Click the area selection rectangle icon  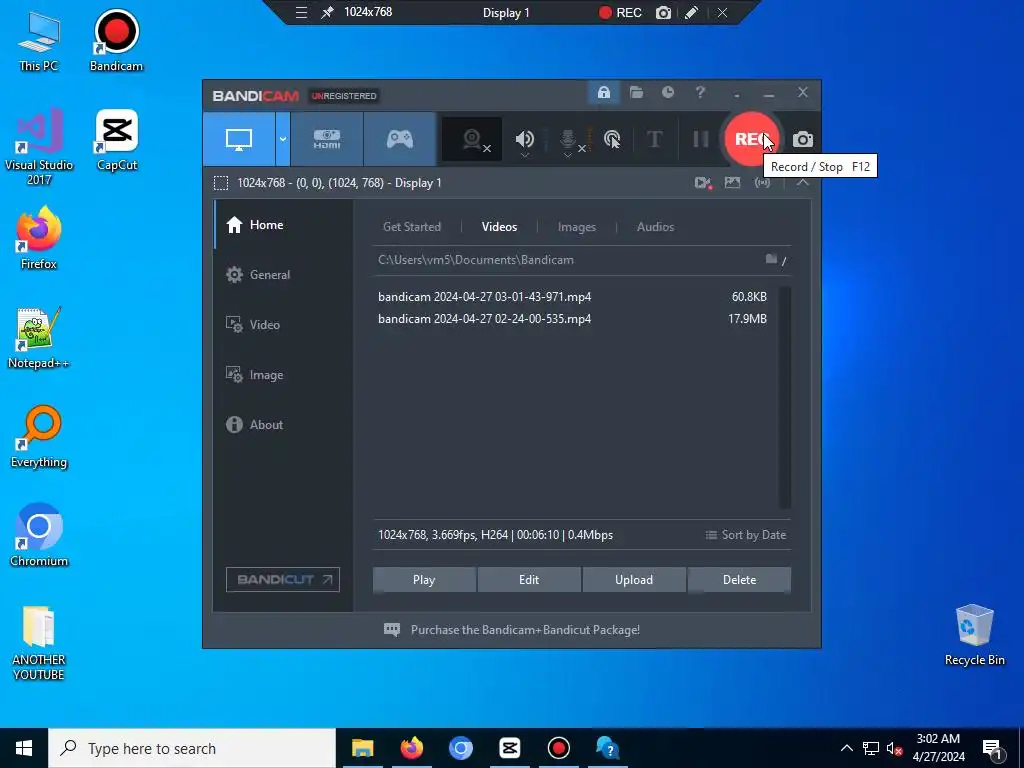221,183
